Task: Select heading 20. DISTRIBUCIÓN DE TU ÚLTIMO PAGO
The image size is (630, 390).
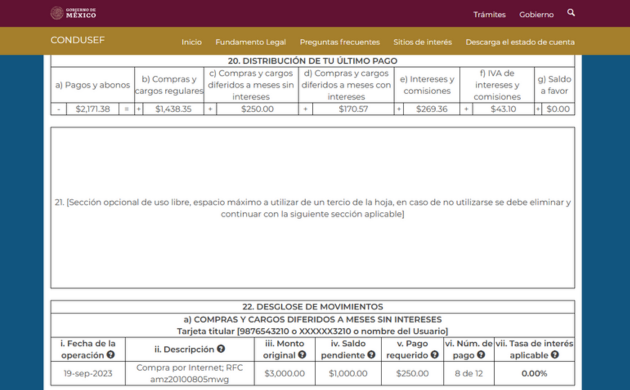Action: (313, 61)
